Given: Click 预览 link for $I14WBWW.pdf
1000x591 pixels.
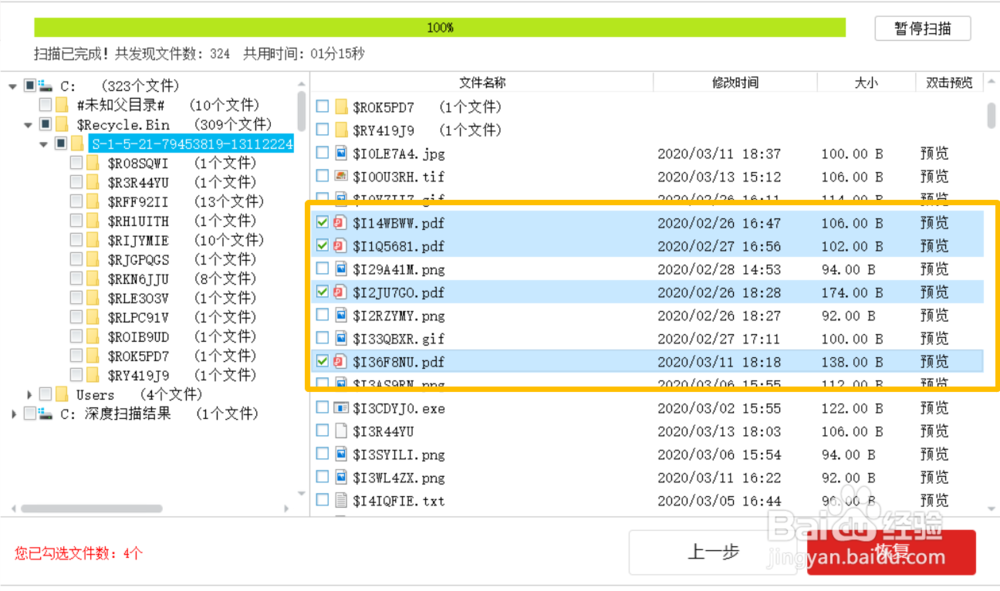Looking at the screenshot, I should (x=934, y=223).
